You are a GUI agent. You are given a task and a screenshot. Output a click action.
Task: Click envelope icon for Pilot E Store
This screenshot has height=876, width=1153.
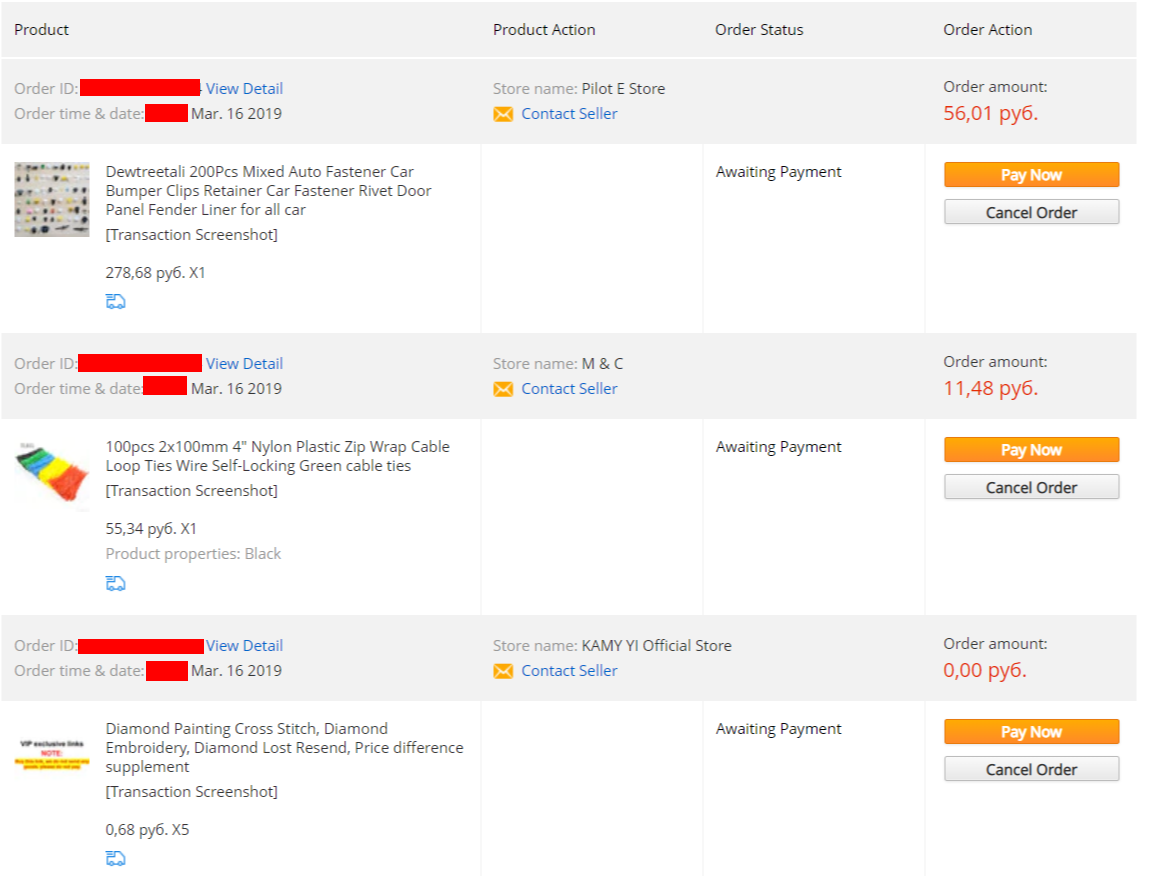503,114
